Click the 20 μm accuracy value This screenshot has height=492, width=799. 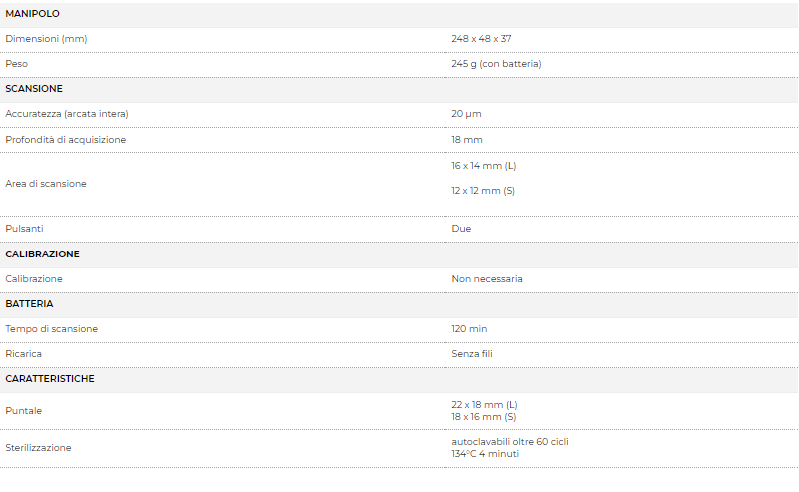coord(466,114)
